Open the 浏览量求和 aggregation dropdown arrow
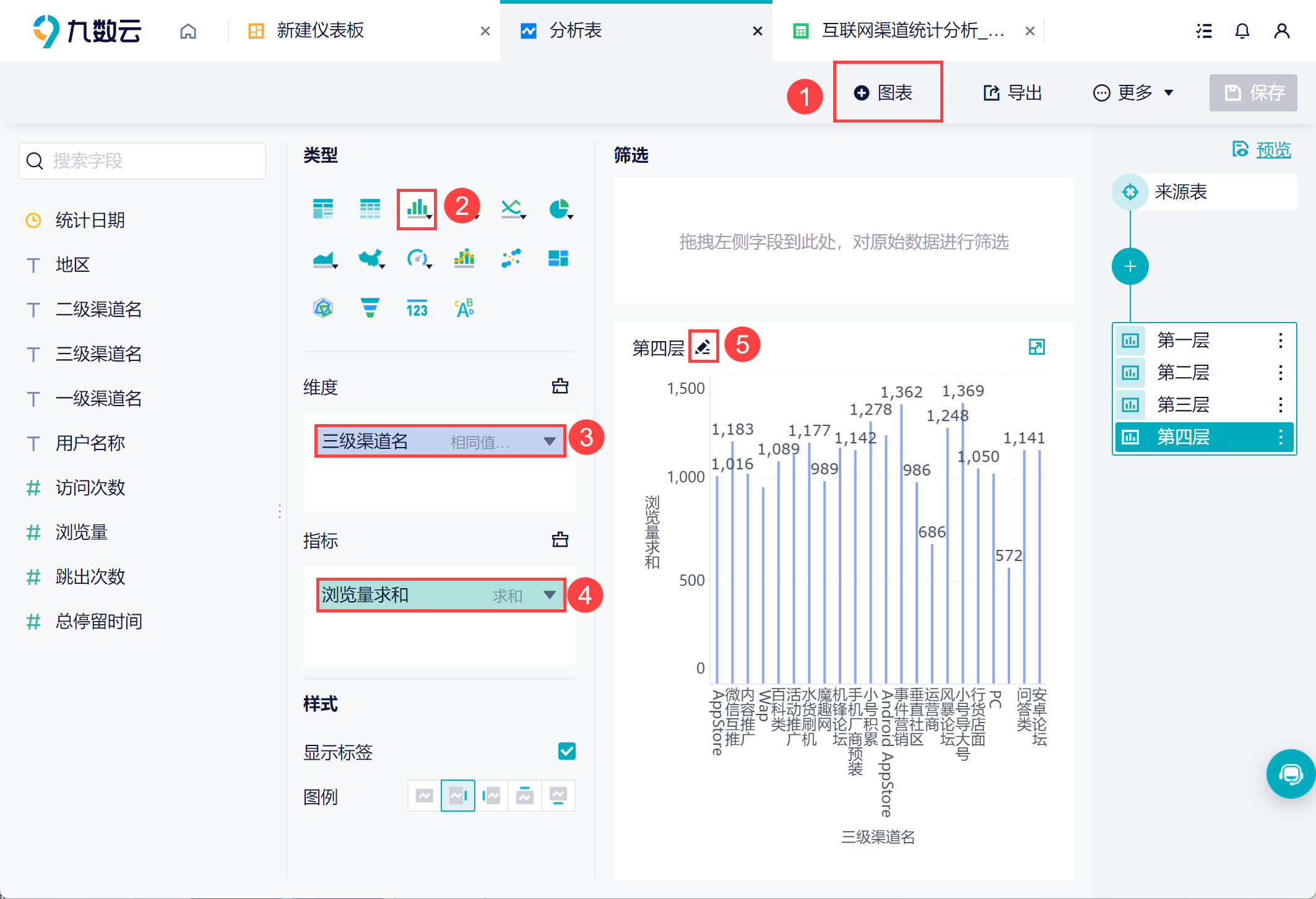 tap(549, 595)
